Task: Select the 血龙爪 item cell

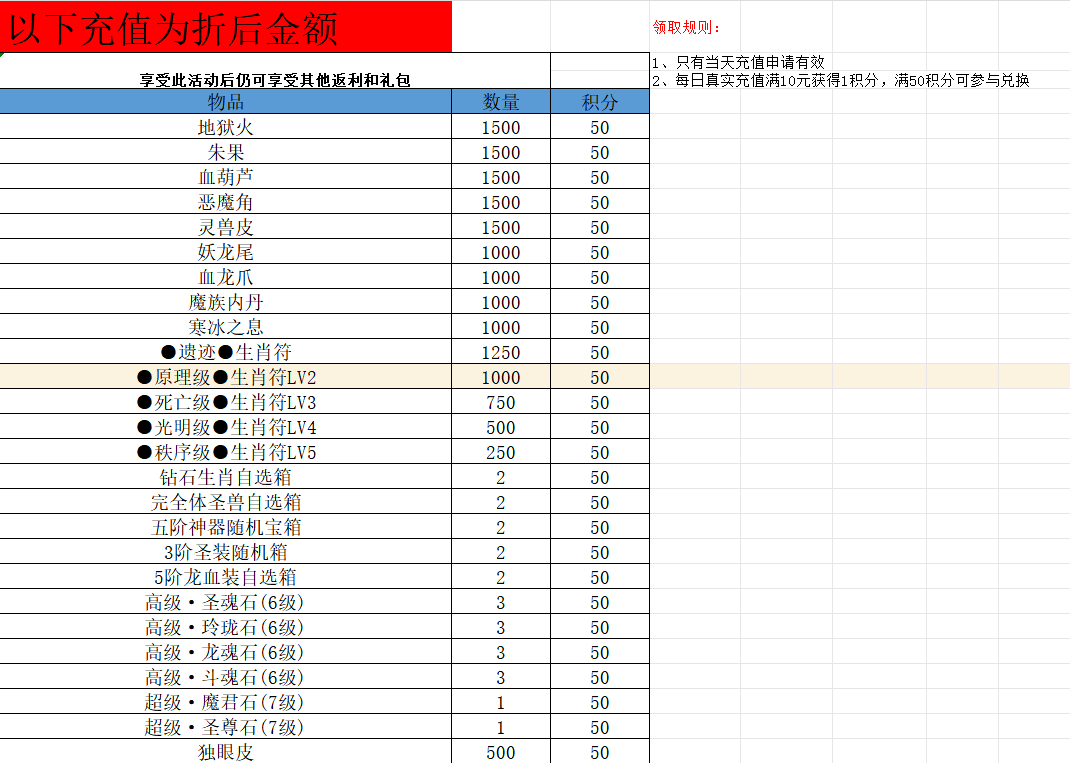Action: point(225,277)
